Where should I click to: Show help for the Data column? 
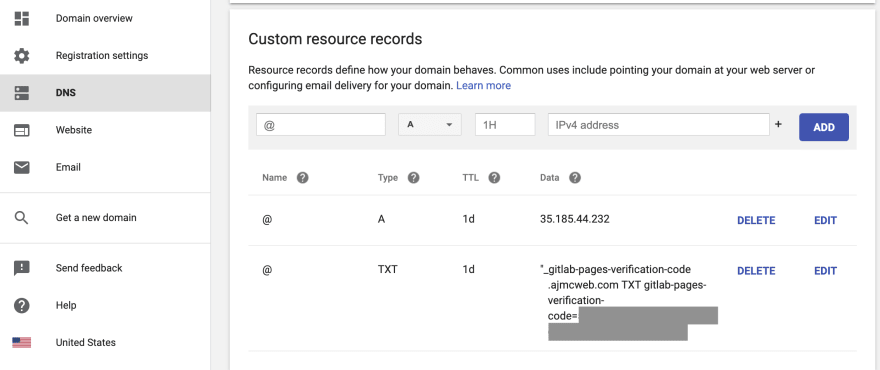[x=574, y=178]
